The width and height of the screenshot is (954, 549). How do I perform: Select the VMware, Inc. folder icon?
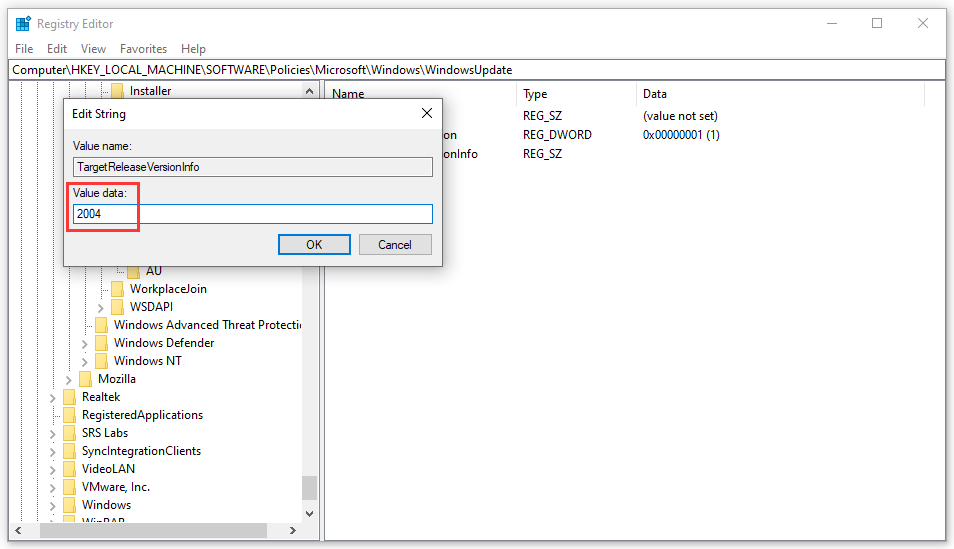(x=70, y=487)
